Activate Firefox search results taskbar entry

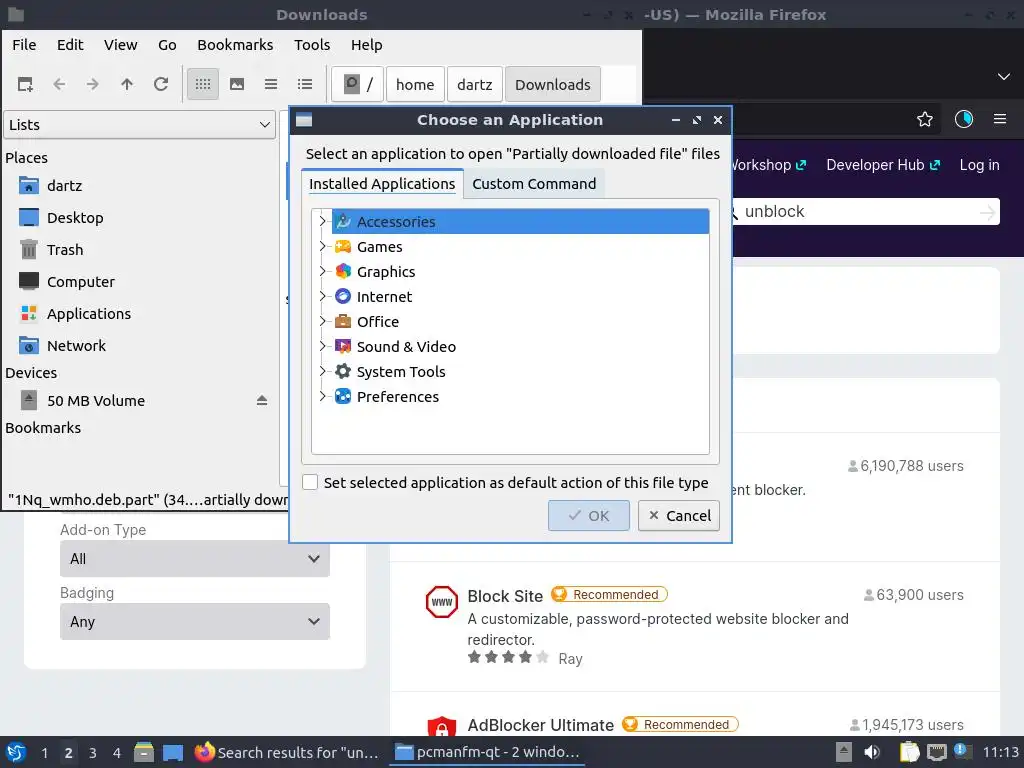click(287, 752)
